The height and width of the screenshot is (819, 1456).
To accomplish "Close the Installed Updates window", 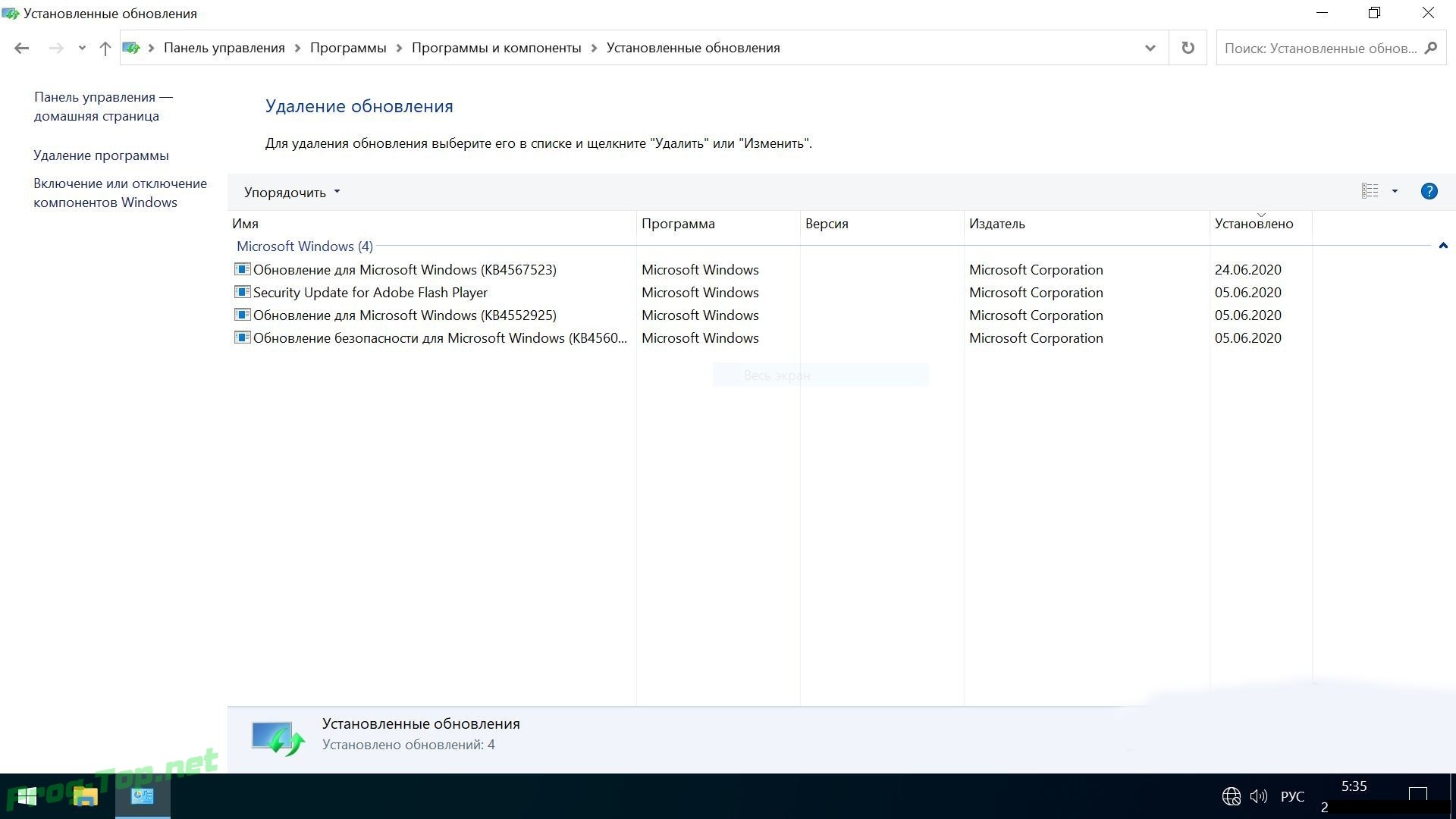I will pos(1428,13).
